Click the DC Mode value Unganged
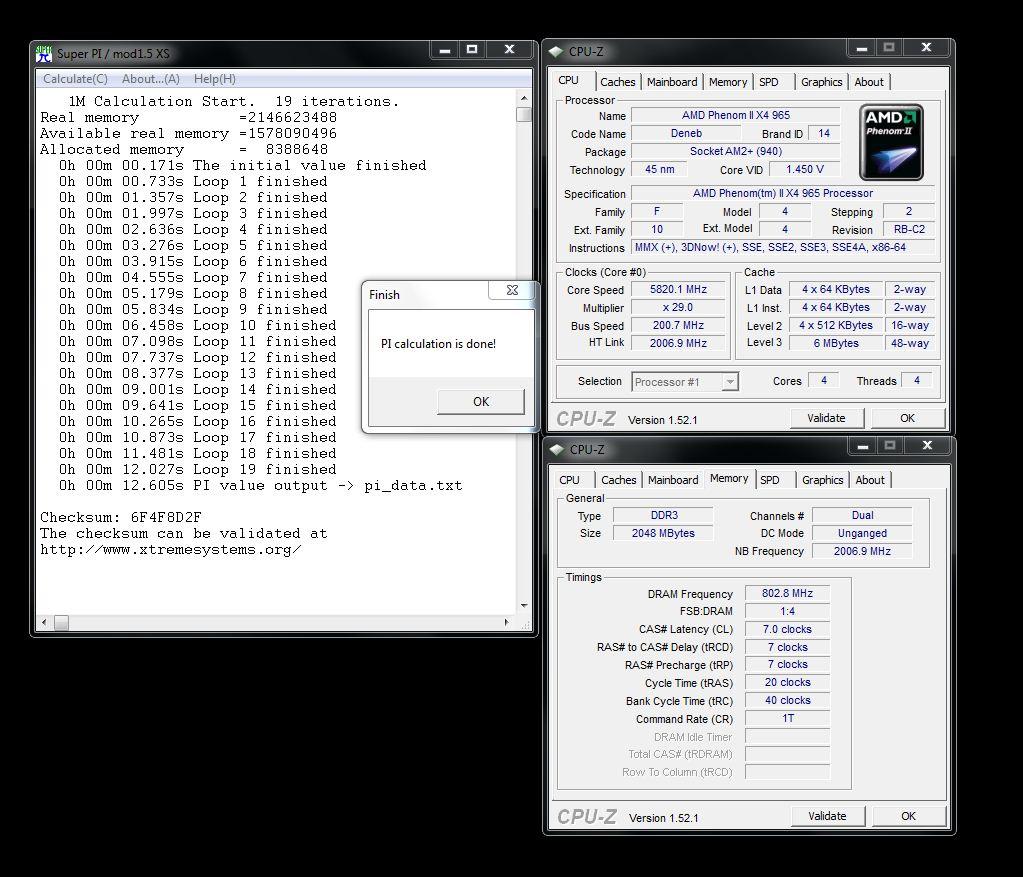The height and width of the screenshot is (877, 1023). (x=862, y=533)
